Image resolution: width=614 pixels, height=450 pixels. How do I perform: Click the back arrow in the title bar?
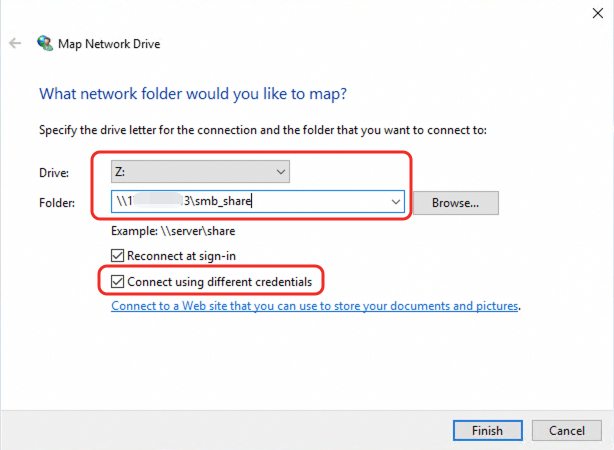pyautogui.click(x=15, y=44)
